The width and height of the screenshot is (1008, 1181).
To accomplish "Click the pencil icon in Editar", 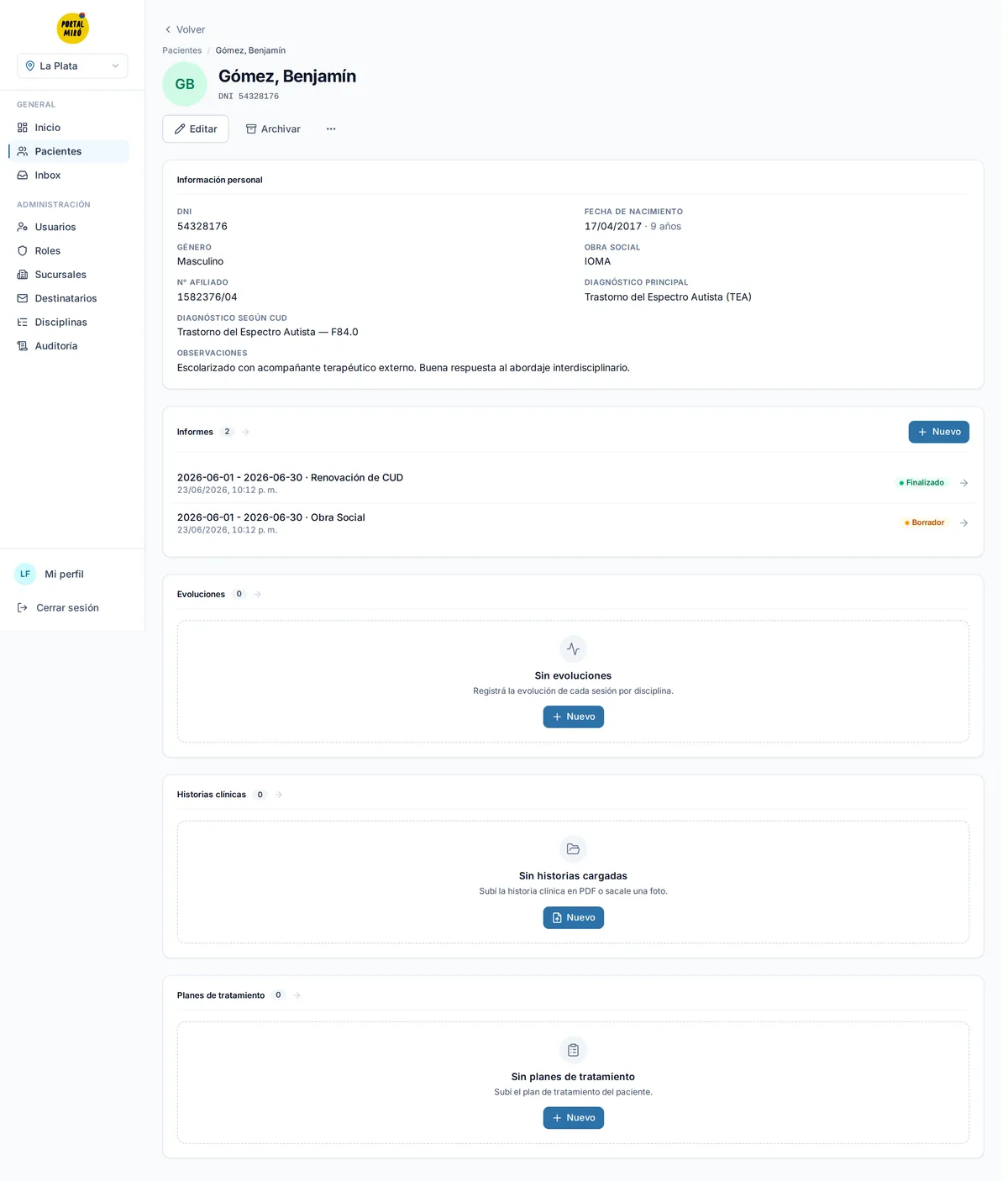I will 180,129.
